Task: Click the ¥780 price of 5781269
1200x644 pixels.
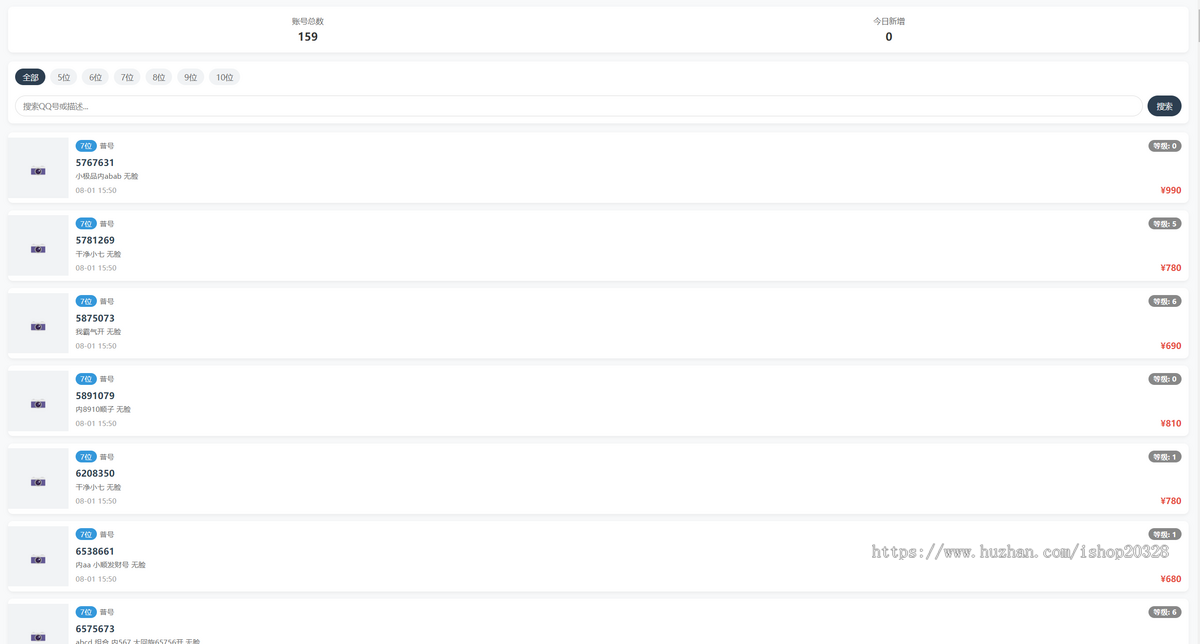Action: [1171, 268]
